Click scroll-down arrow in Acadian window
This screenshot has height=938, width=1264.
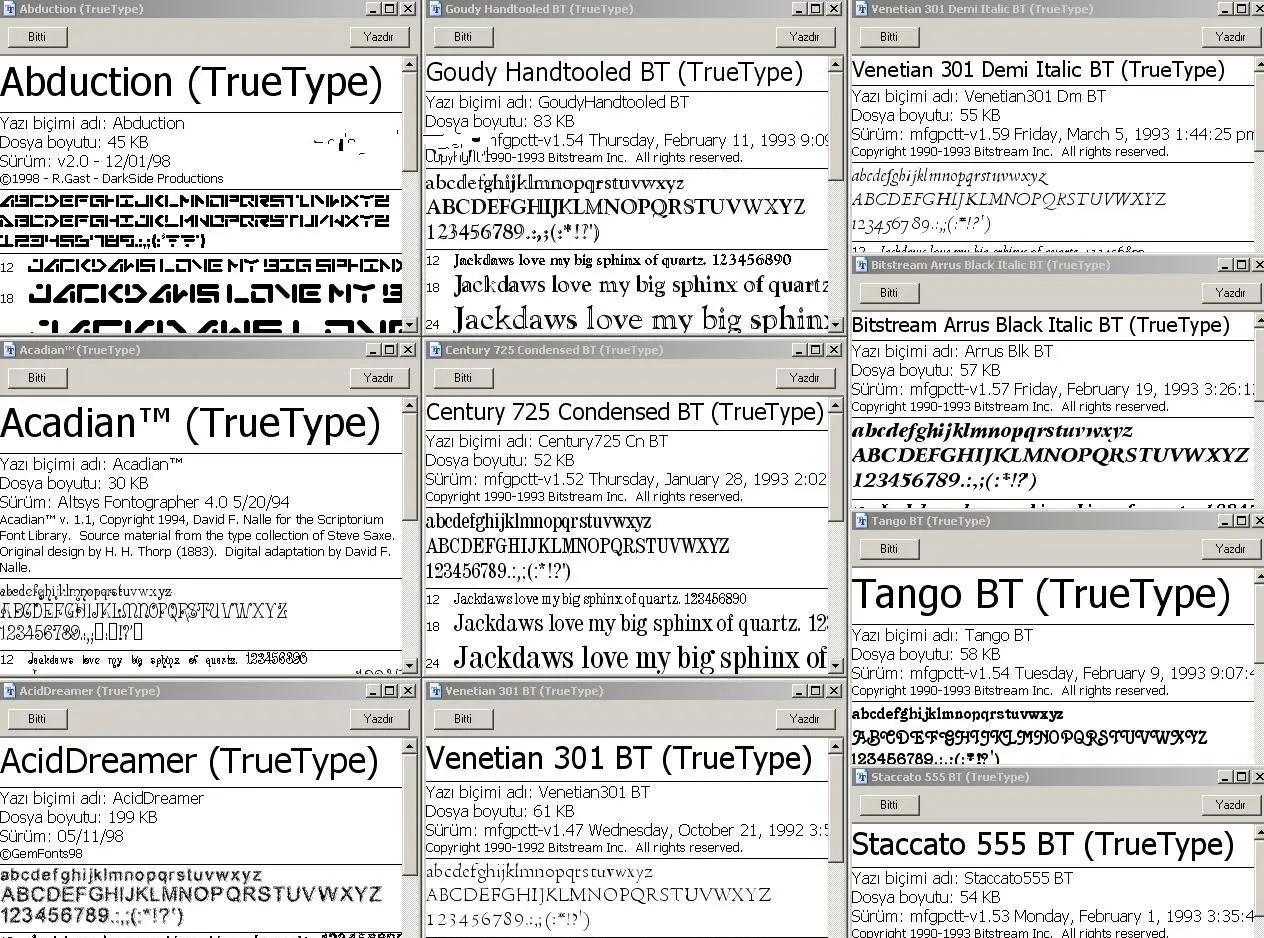[410, 666]
